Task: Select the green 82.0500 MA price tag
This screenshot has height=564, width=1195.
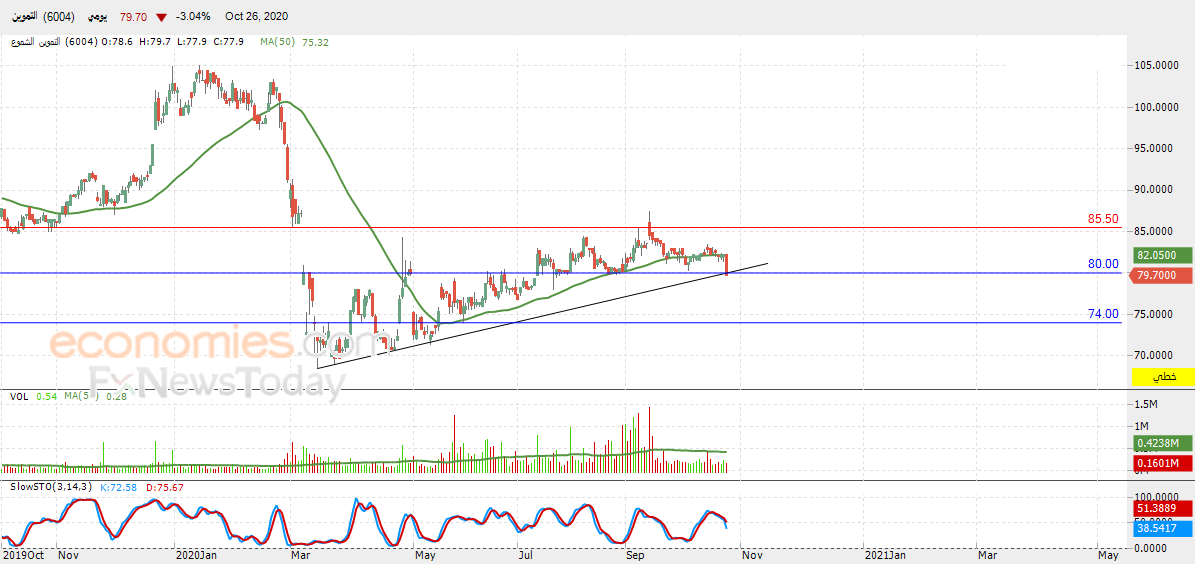Action: tap(1163, 256)
